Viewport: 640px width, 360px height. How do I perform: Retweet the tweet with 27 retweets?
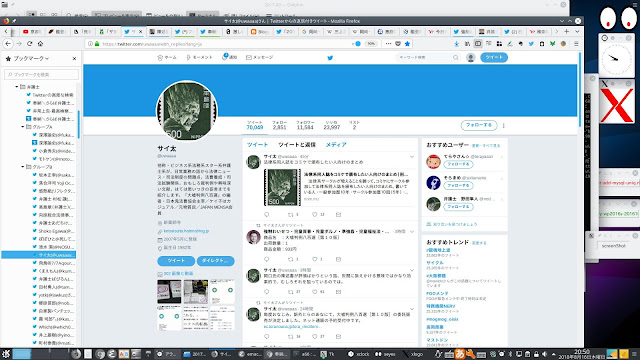[291, 292]
